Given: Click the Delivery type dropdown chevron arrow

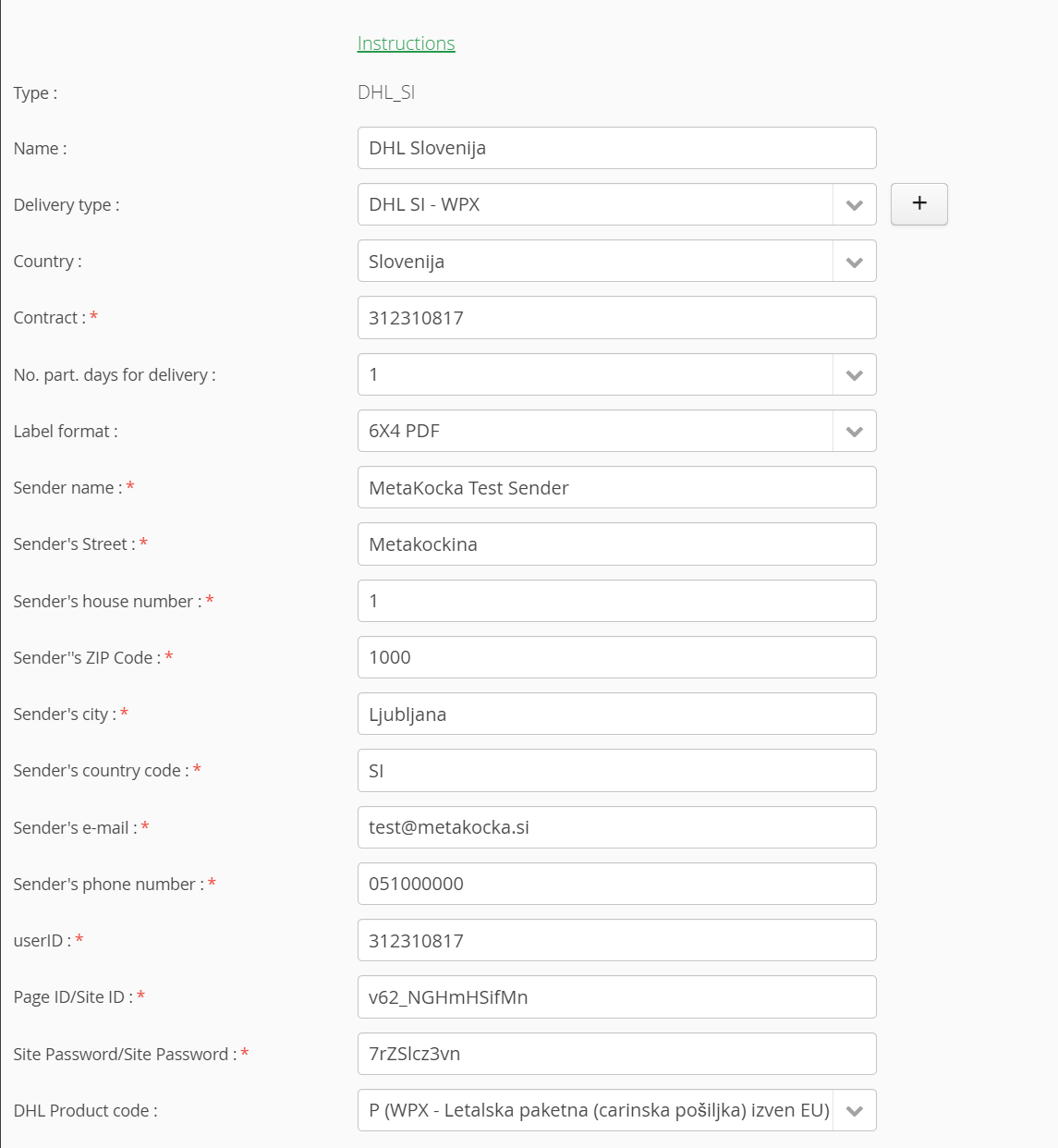Looking at the screenshot, I should pyautogui.click(x=855, y=205).
